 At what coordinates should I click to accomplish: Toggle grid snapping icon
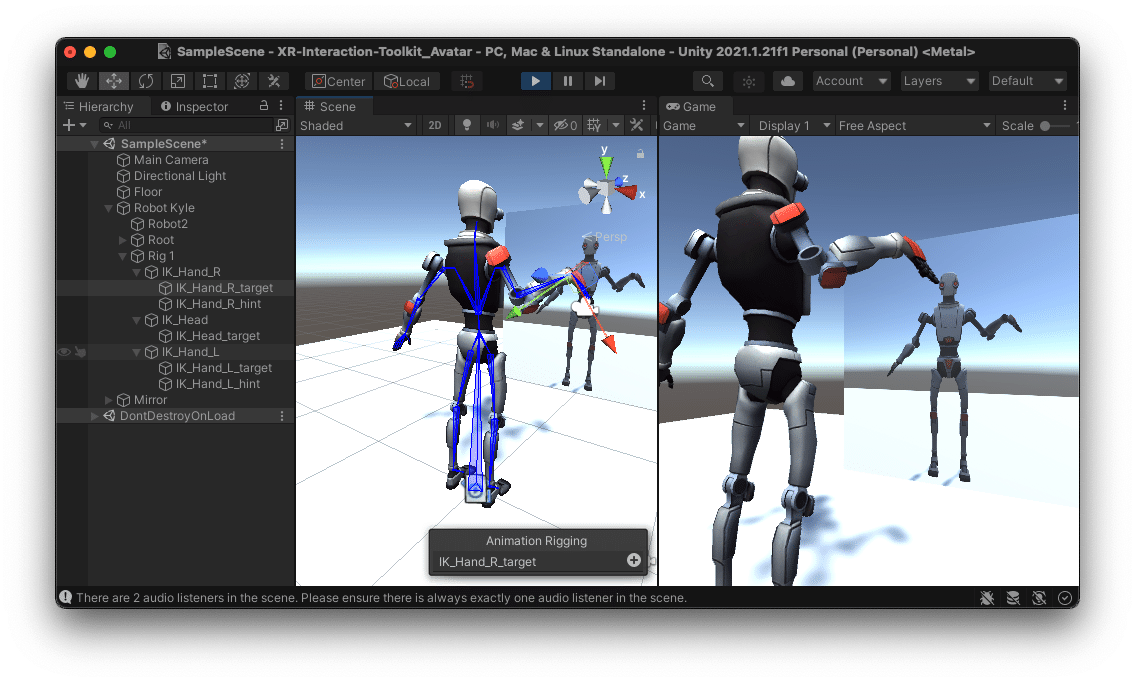(x=467, y=81)
